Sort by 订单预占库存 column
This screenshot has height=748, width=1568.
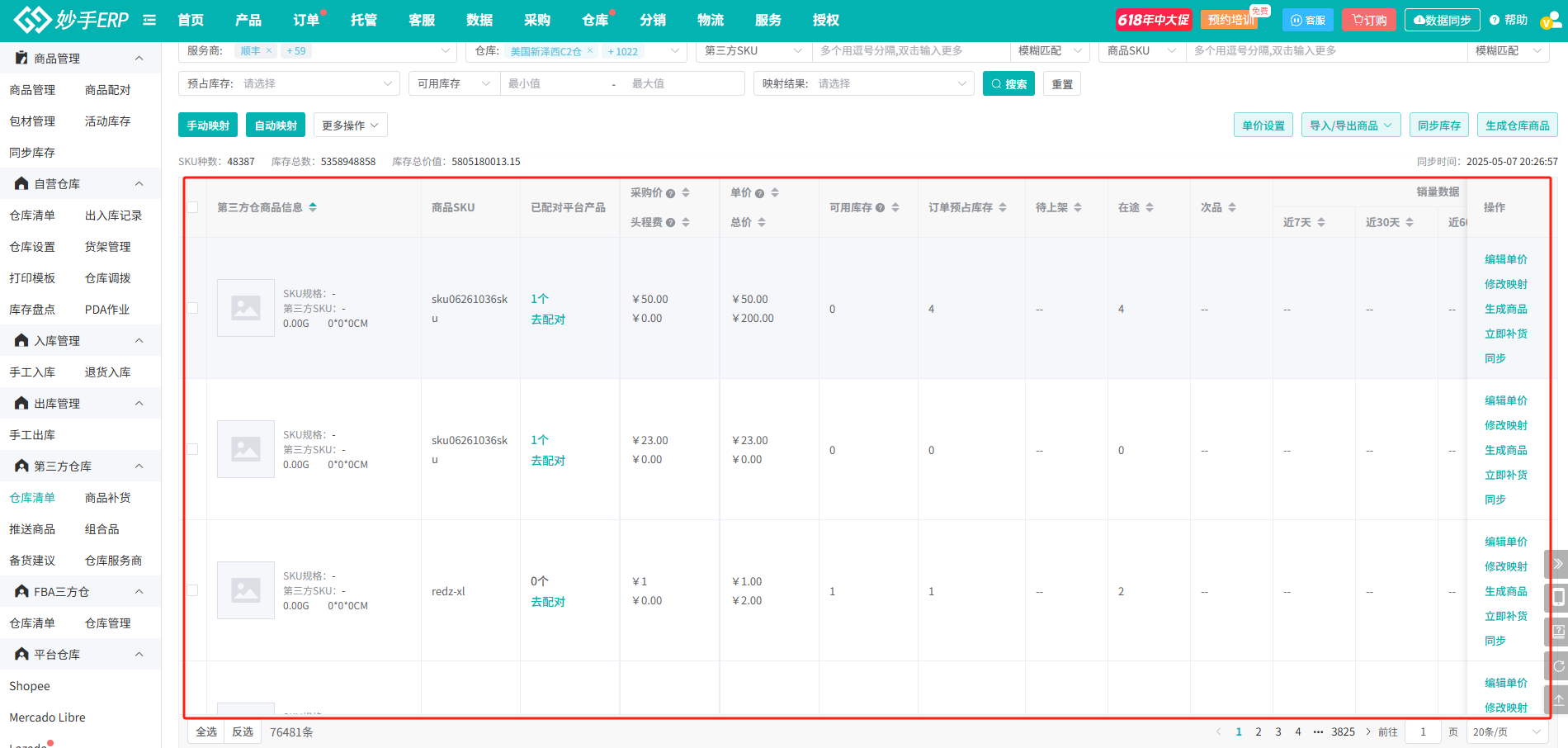pyautogui.click(x=1003, y=207)
